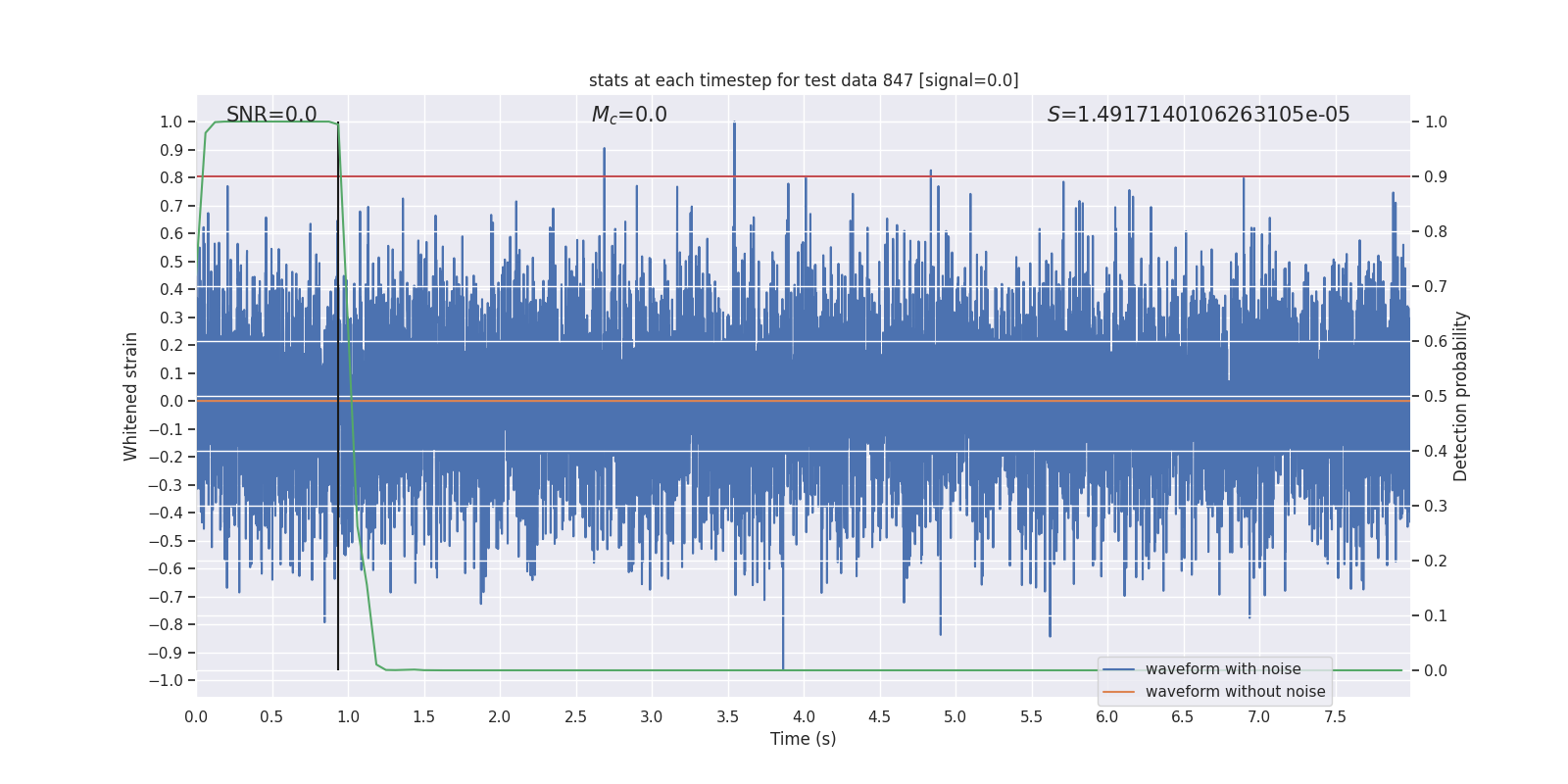Click the time axis tick label 6.0
This screenshot has height=784, width=1568.
[1107, 717]
